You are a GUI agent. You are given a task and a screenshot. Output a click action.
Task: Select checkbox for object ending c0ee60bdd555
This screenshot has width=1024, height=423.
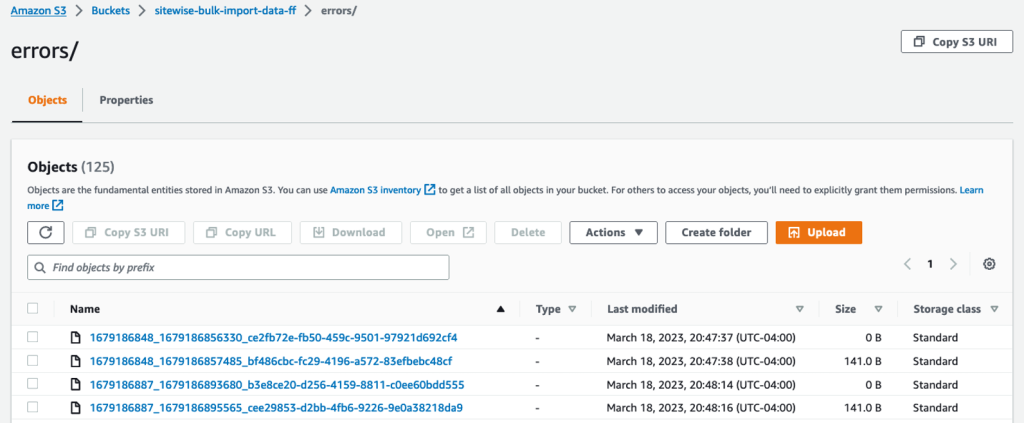pos(33,384)
